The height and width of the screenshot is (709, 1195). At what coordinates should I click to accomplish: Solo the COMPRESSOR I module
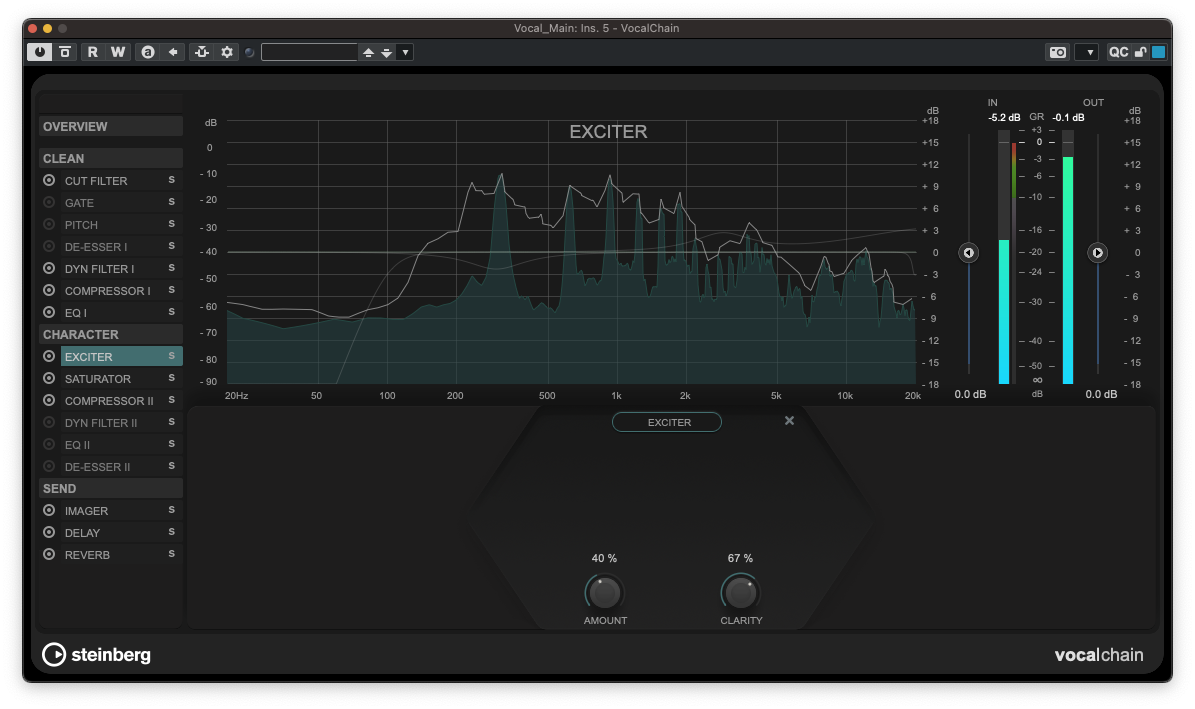click(x=171, y=291)
